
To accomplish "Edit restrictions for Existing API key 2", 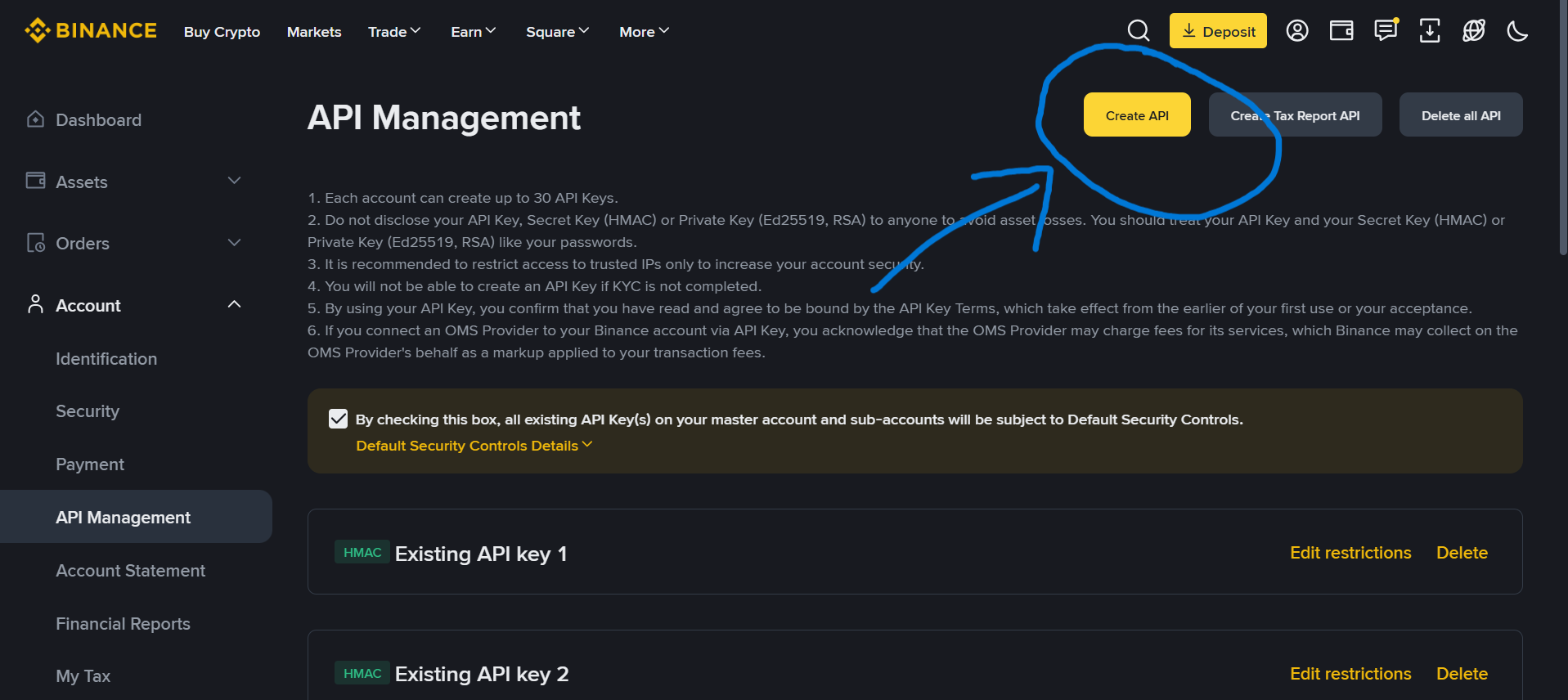I will pyautogui.click(x=1350, y=674).
